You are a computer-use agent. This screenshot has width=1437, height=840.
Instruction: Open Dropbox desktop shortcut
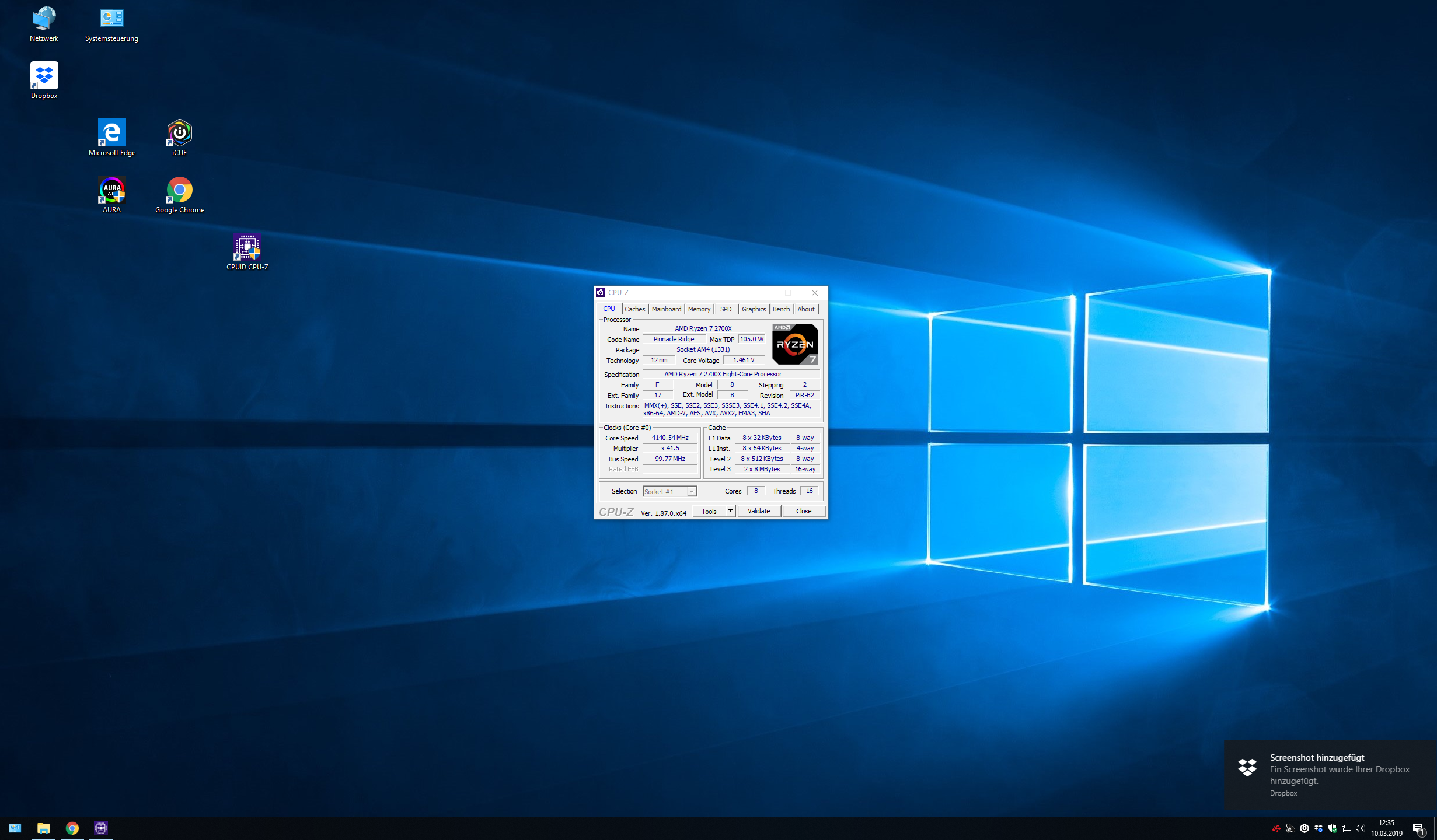(44, 76)
